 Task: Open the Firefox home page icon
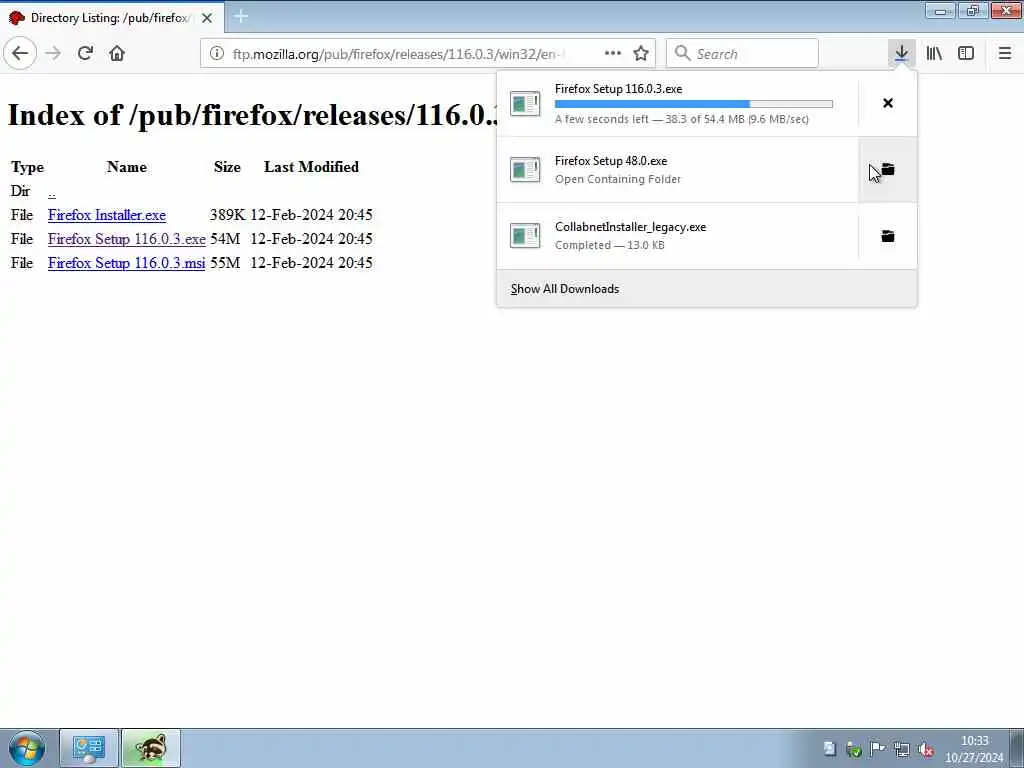click(117, 54)
